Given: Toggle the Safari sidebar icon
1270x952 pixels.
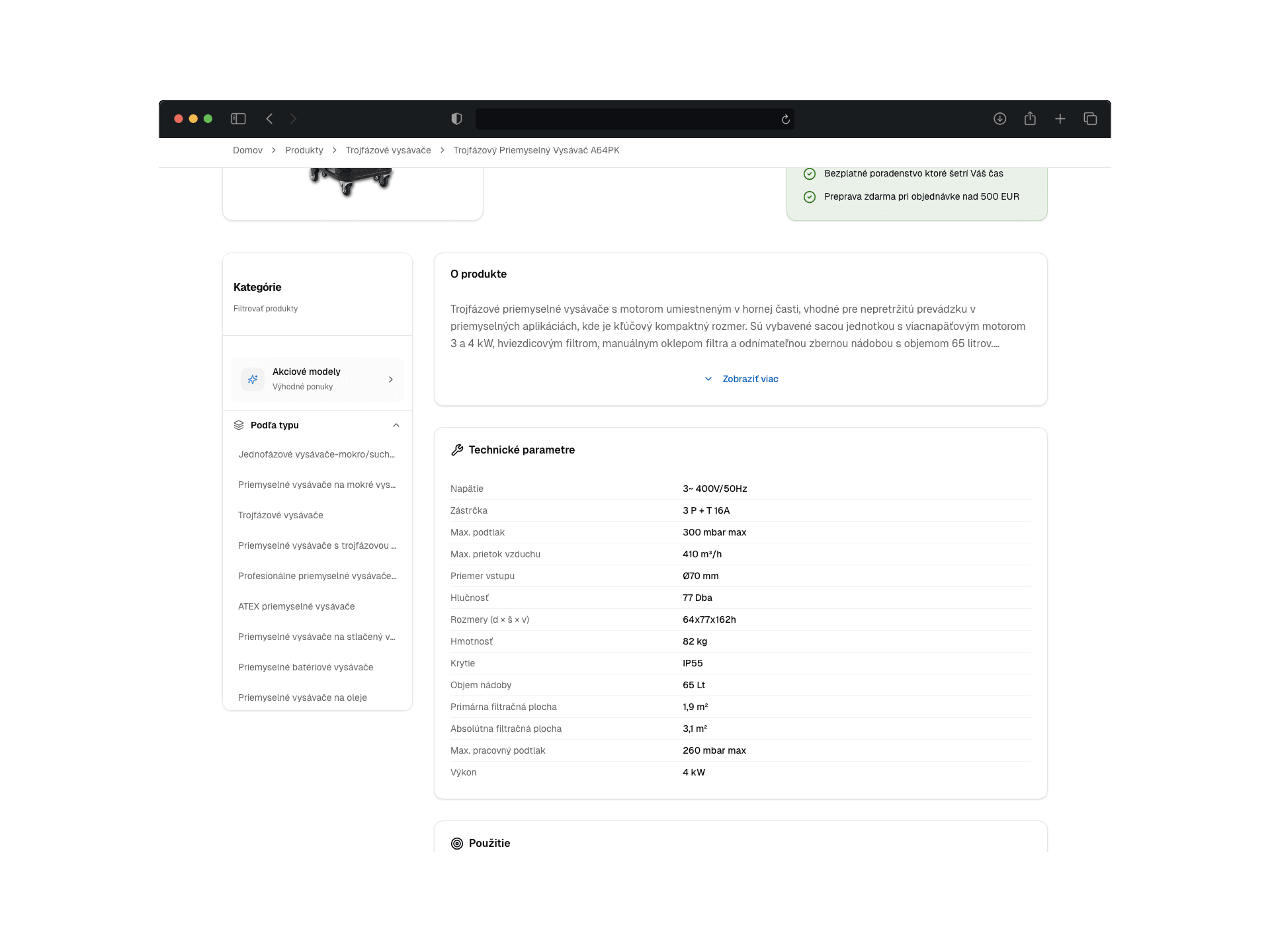Looking at the screenshot, I should pos(238,119).
